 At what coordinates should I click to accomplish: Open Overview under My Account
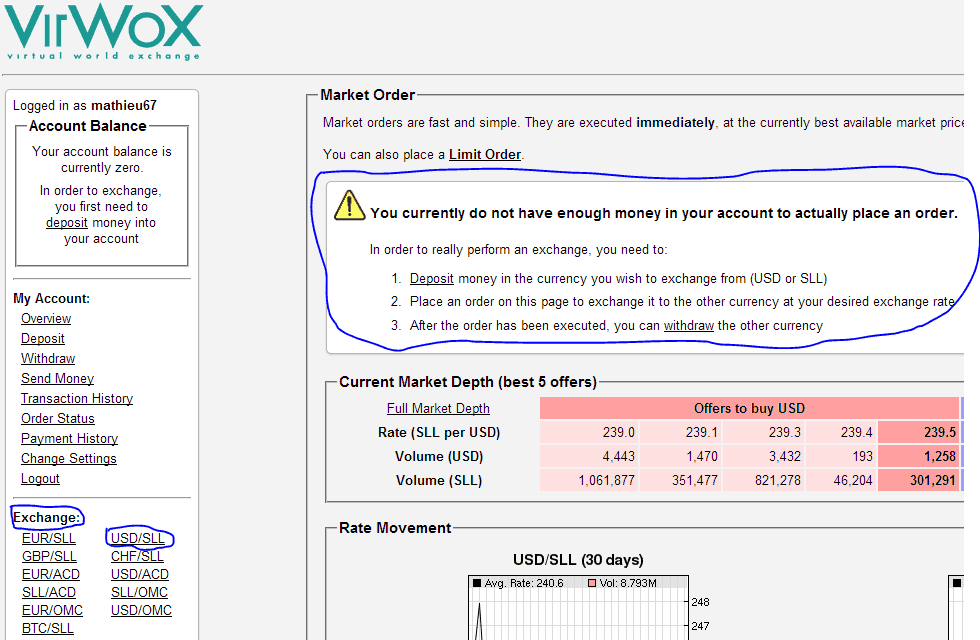tap(46, 318)
